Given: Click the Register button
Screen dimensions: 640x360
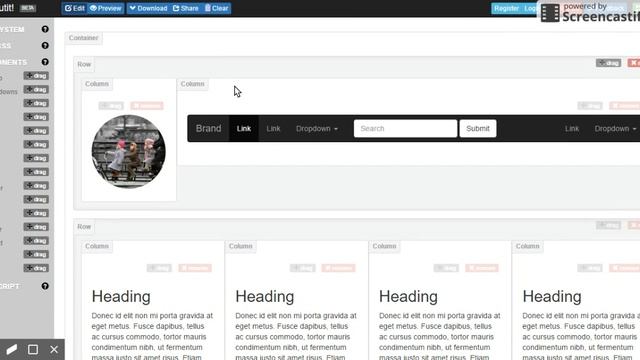Looking at the screenshot, I should pyautogui.click(x=506, y=8).
